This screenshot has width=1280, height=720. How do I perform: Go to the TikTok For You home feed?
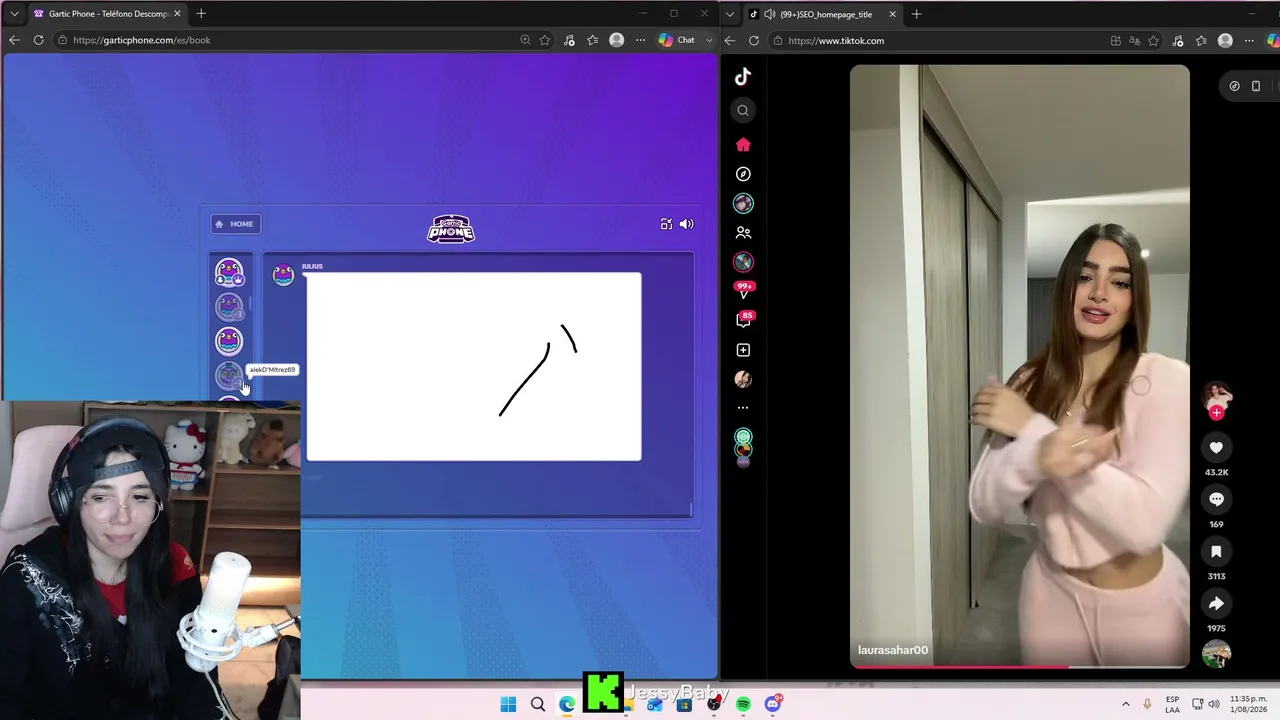tap(743, 145)
